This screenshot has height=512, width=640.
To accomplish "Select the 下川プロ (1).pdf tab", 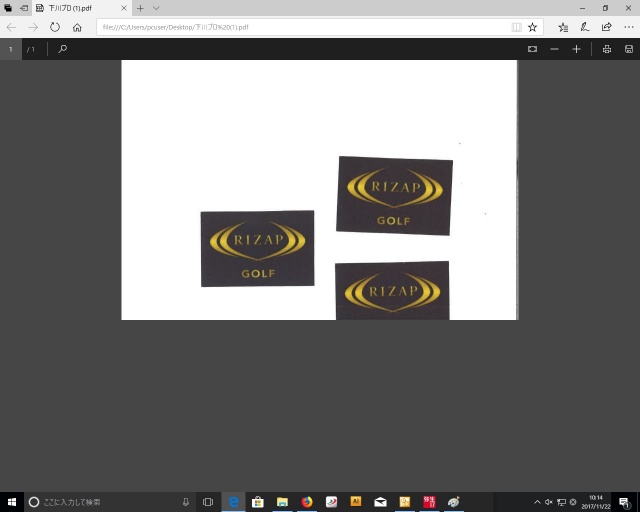I will click(80, 8).
